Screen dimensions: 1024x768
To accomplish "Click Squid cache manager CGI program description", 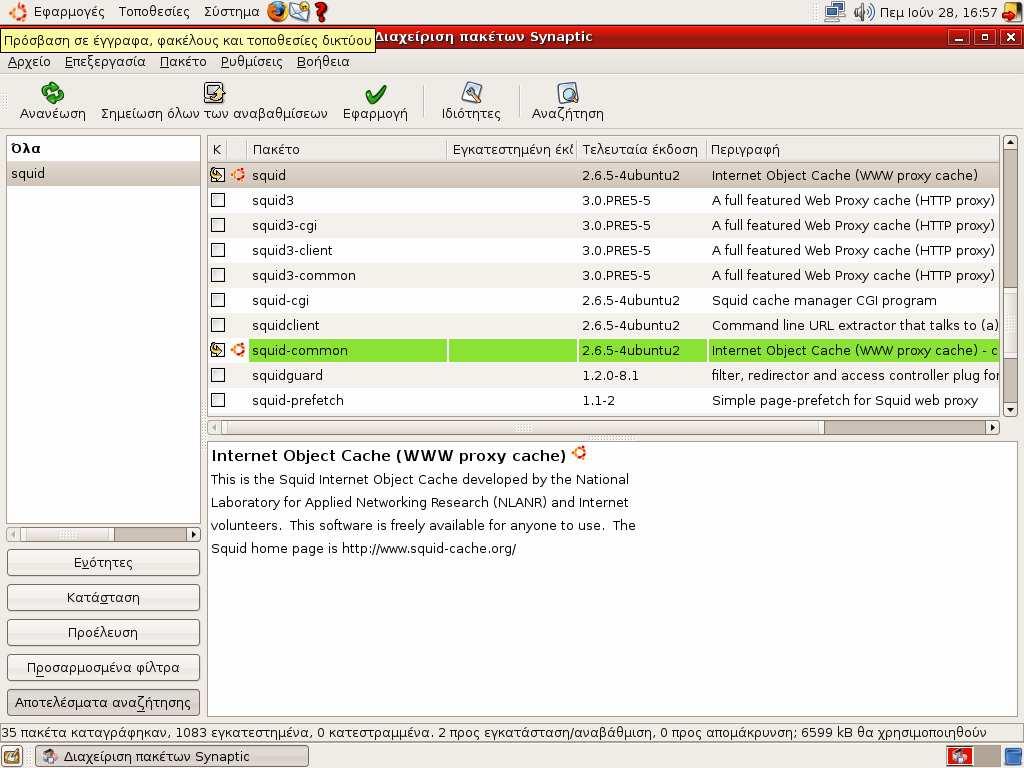I will [824, 300].
